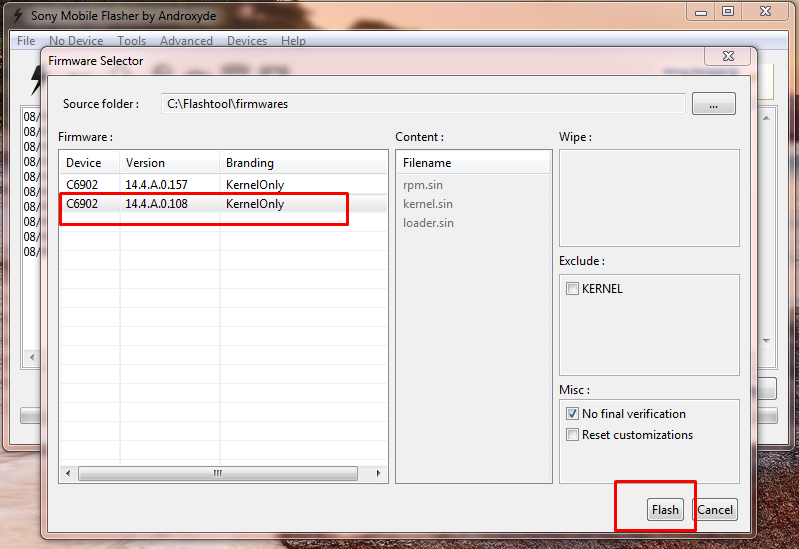Click main window log scroll down arrow
The height and width of the screenshot is (549, 799).
766,341
